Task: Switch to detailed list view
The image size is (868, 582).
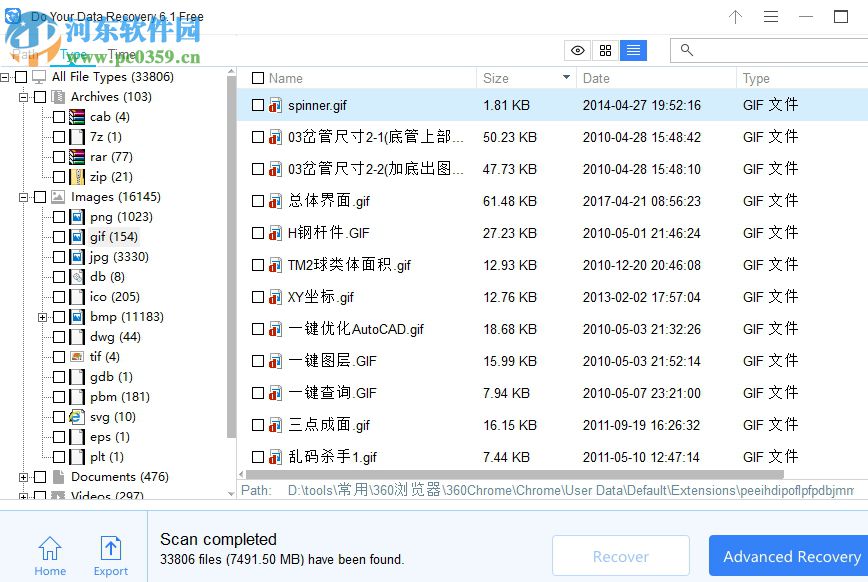Action: point(633,50)
